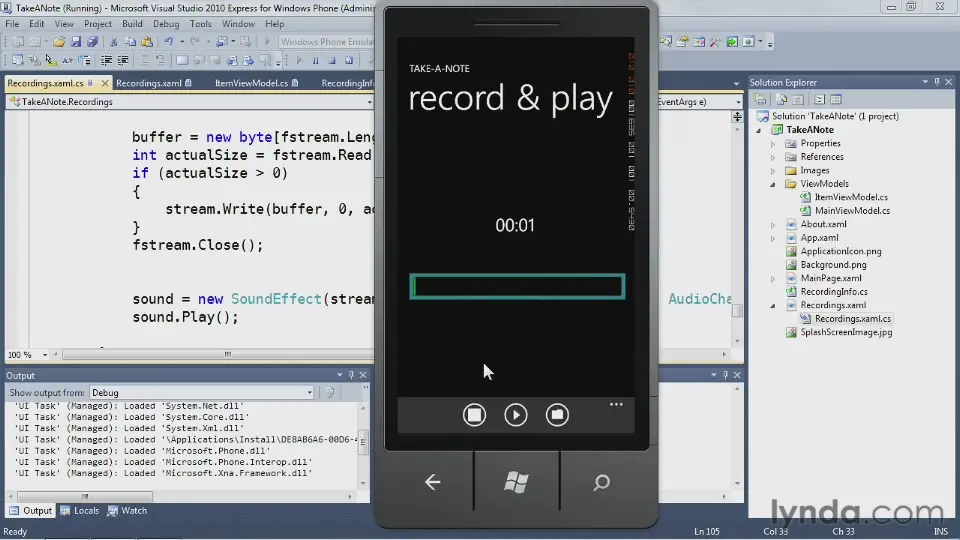Open the Project menu
Viewport: 960px width, 540px height.
coord(97,24)
